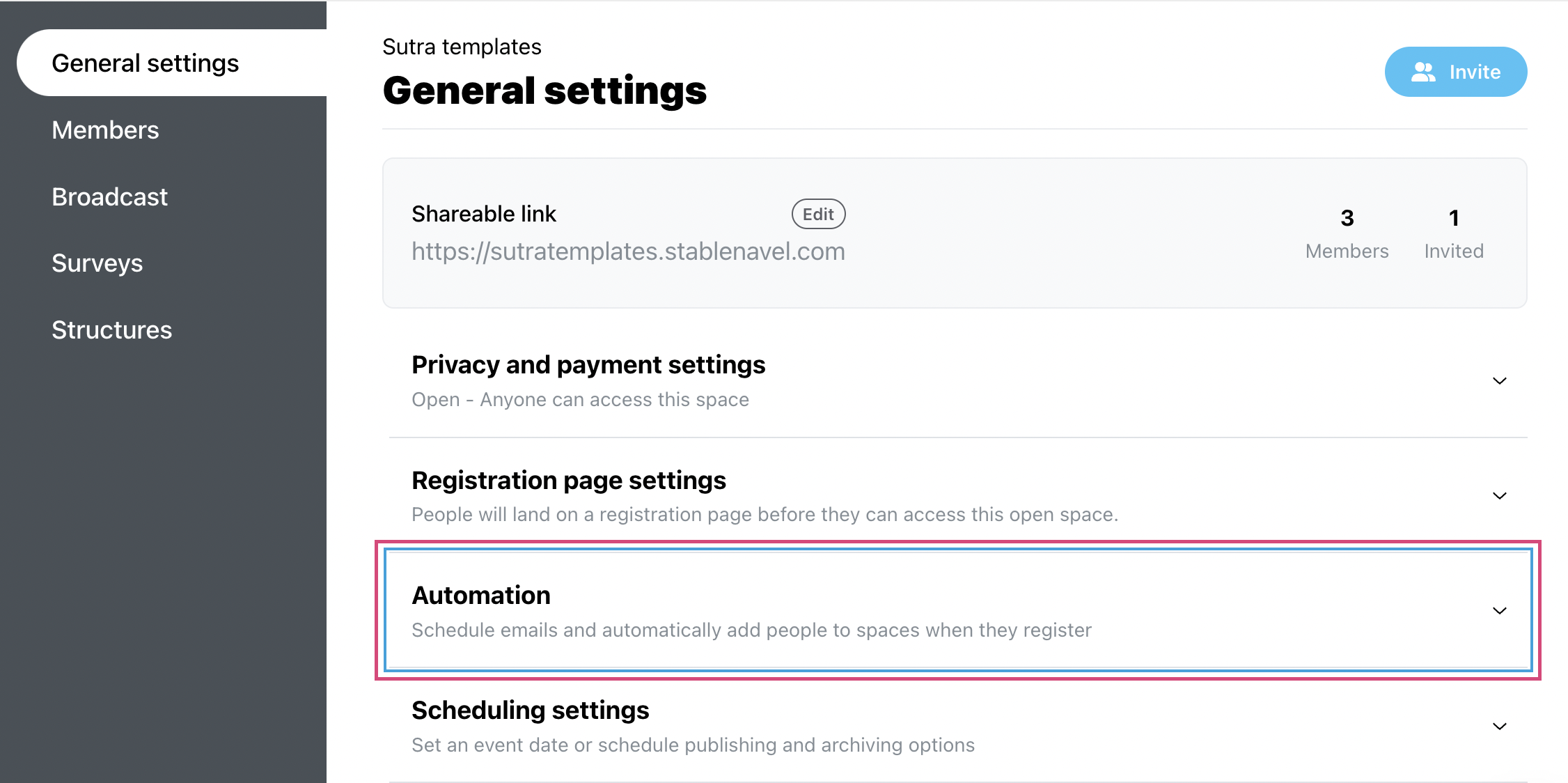The image size is (1568, 783).
Task: Expand Scheduling settings chevron
Action: (1500, 727)
